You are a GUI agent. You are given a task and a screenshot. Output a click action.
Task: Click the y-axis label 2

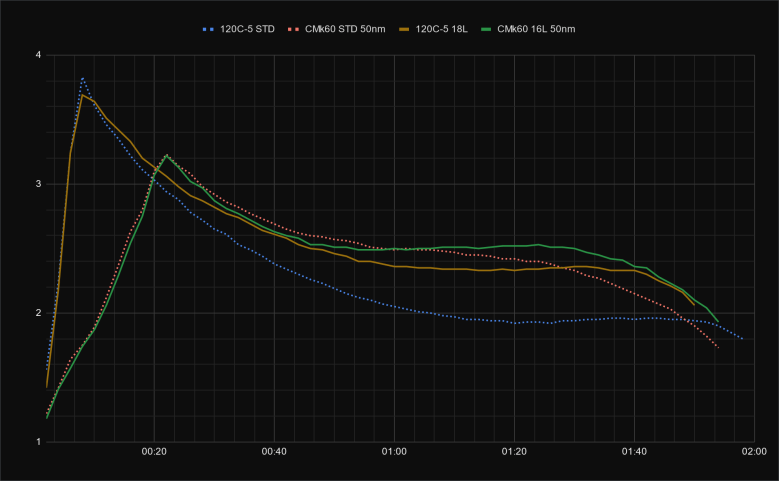(38, 313)
